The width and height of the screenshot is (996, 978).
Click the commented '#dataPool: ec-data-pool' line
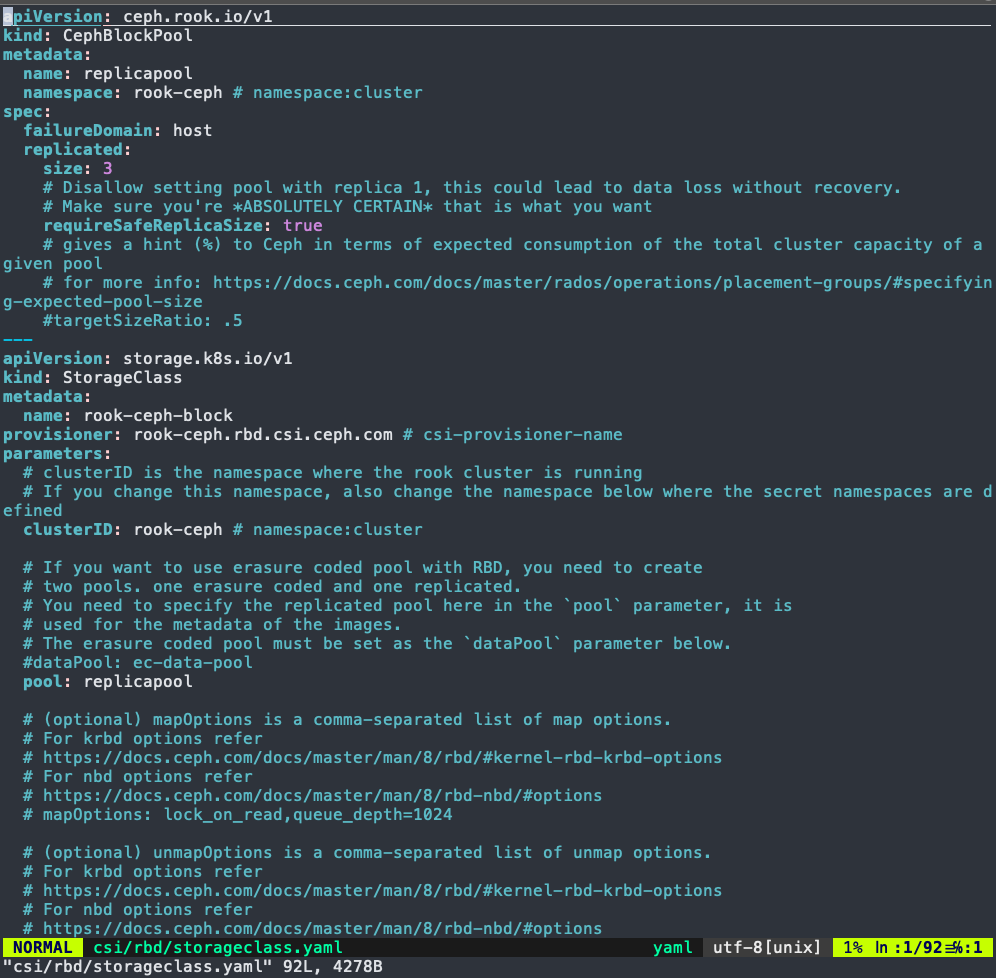coord(137,662)
